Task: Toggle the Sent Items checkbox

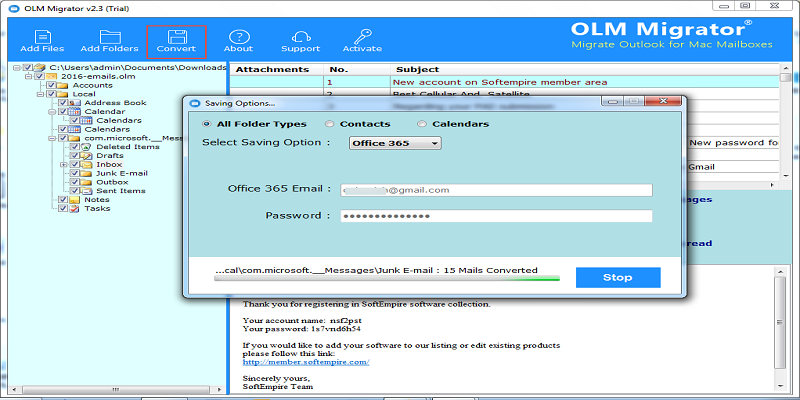Action: click(x=74, y=191)
